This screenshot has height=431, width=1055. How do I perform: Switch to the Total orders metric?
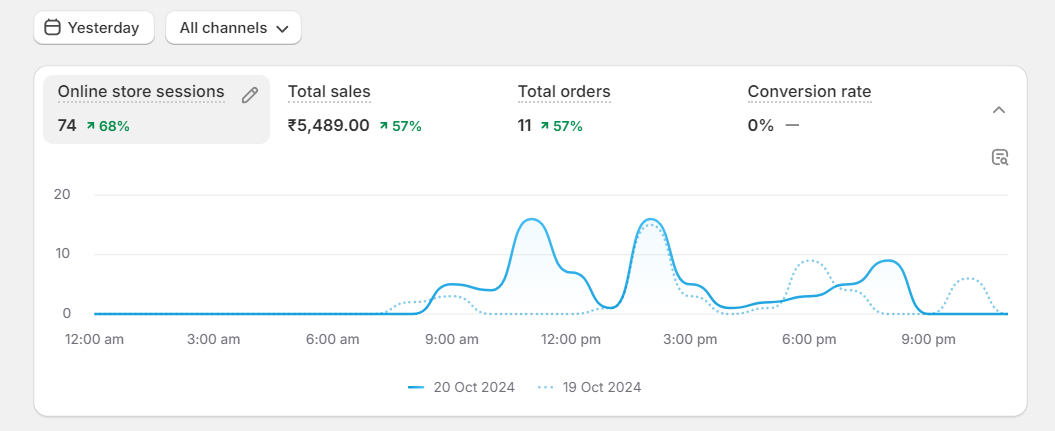pos(564,92)
